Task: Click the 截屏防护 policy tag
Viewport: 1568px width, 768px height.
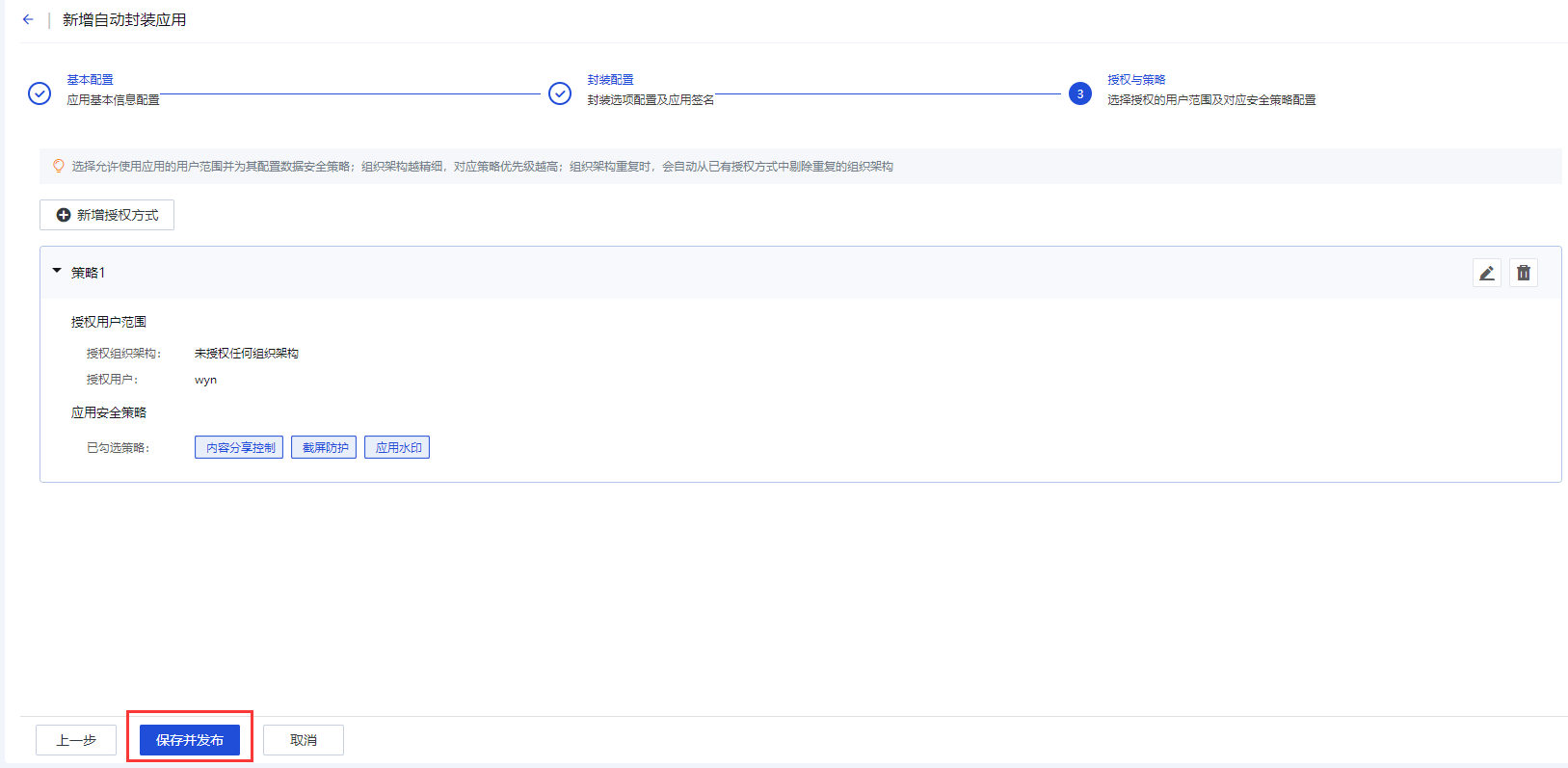Action: tap(324, 447)
